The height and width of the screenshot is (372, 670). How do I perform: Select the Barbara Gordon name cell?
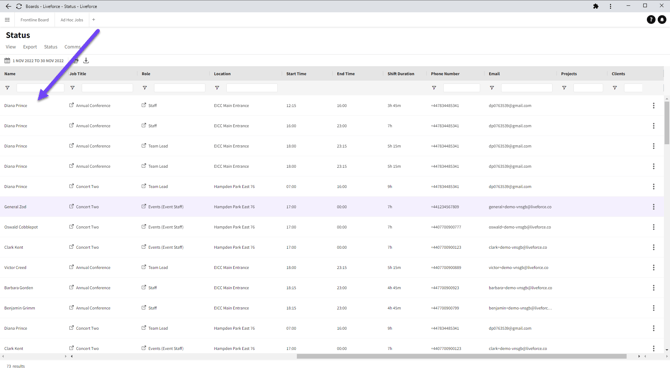18,288
